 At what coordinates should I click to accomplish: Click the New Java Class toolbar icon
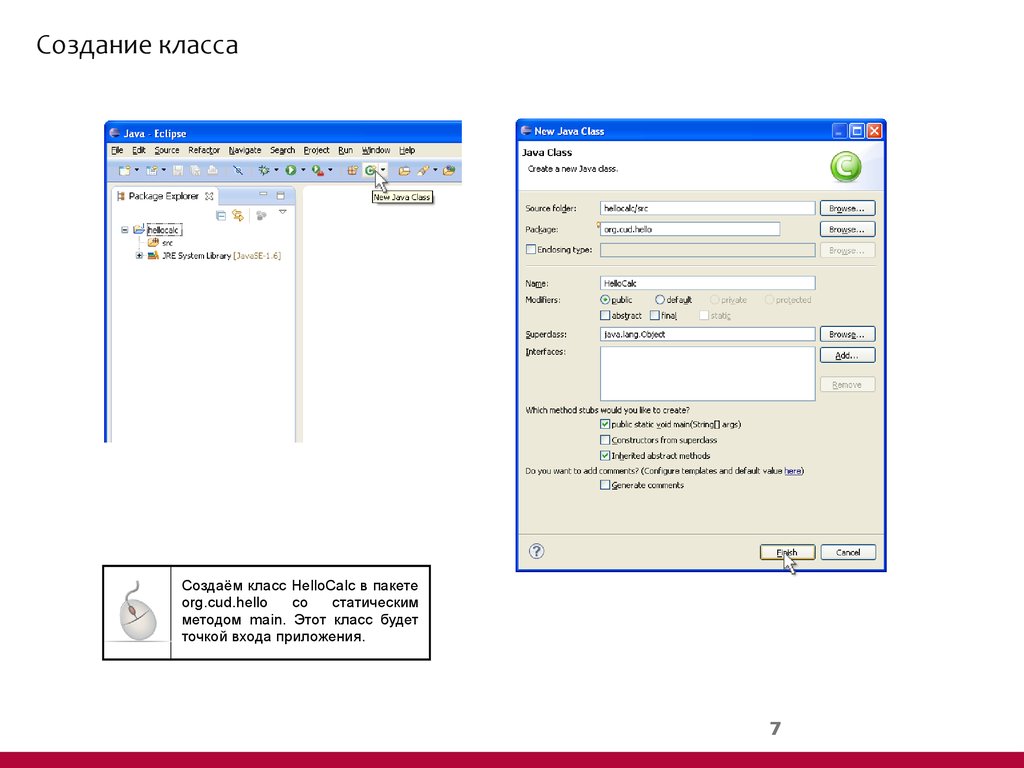coord(370,170)
